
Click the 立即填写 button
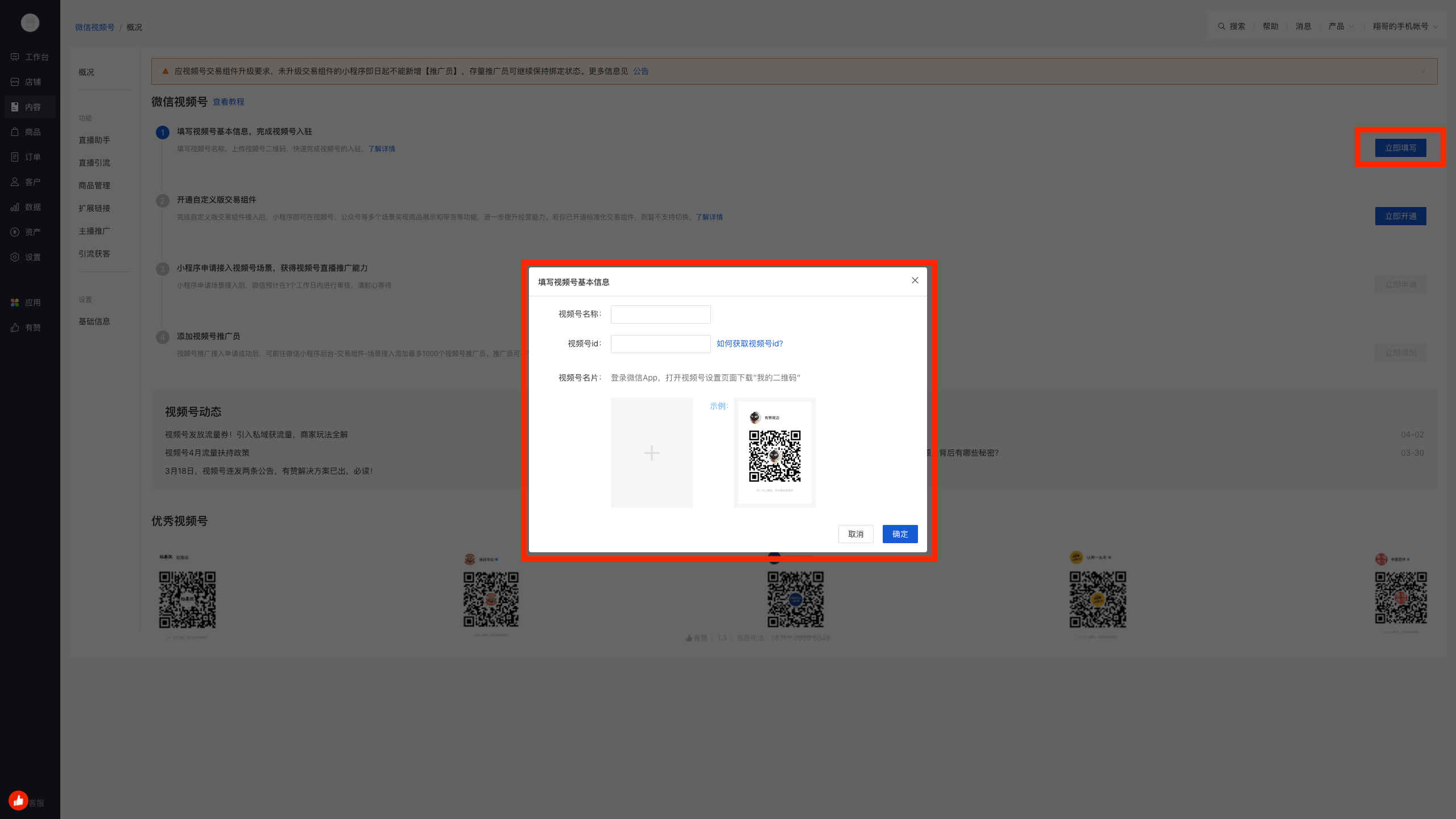1401,148
